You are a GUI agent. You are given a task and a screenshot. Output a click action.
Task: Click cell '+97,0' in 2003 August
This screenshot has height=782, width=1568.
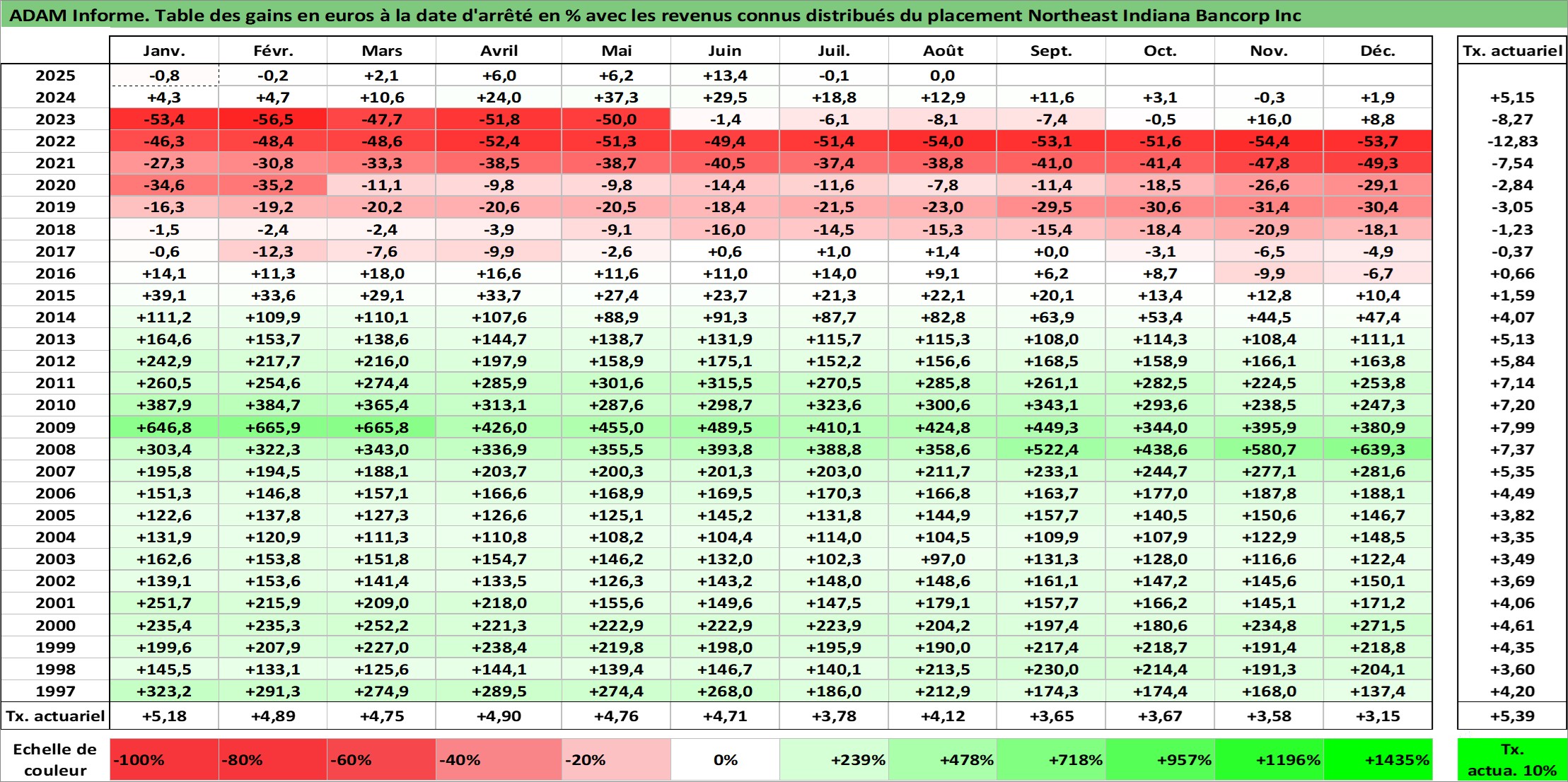pyautogui.click(x=943, y=559)
